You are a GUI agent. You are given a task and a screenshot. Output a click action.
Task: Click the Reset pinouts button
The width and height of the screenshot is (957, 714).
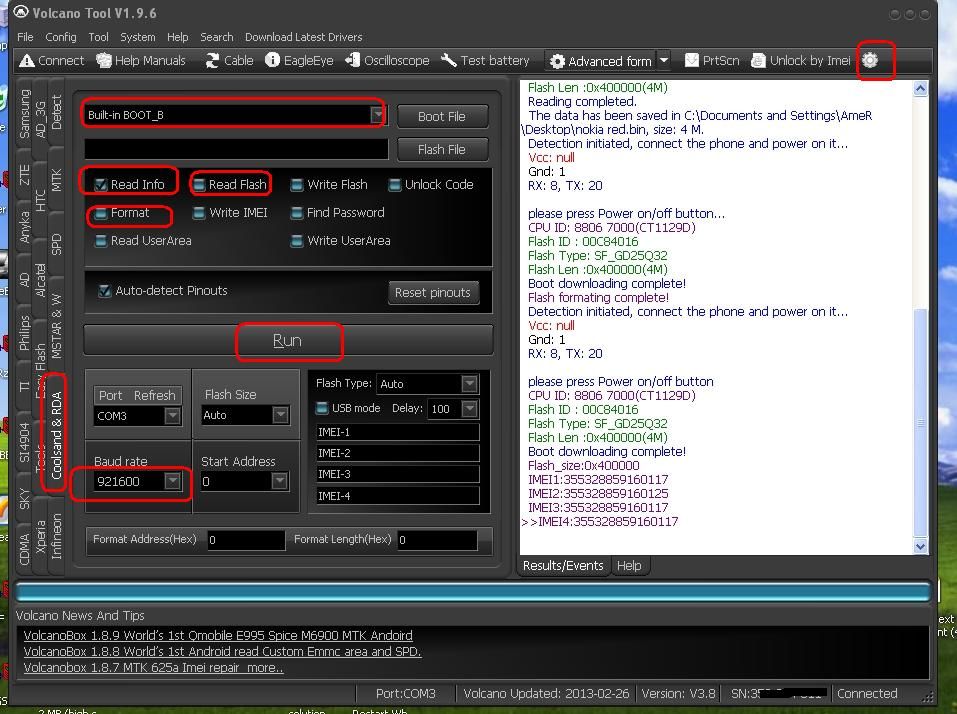[433, 292]
